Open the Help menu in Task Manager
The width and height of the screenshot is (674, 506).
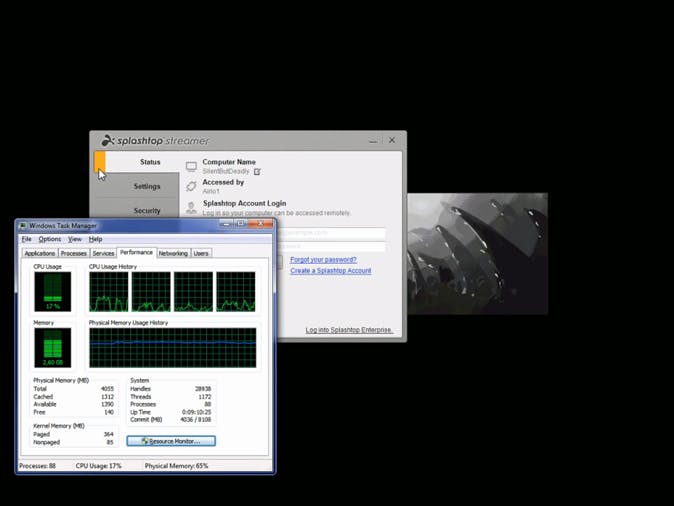point(95,239)
